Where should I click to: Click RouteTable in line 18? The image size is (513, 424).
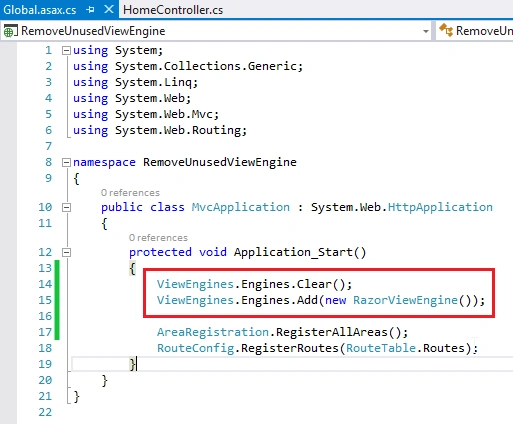381,348
